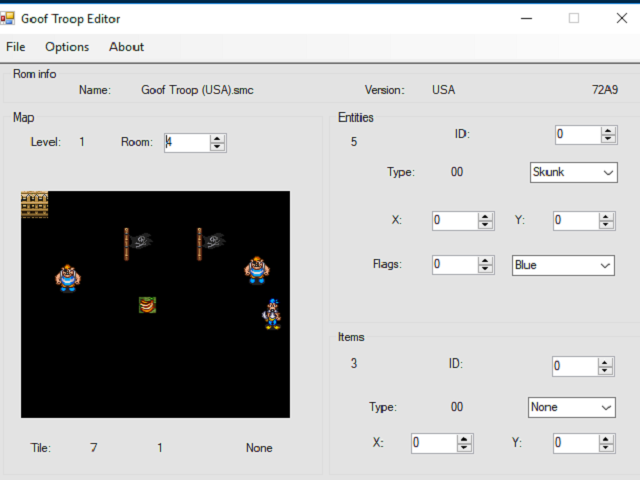The width and height of the screenshot is (640, 480).
Task: Select the banana item in the map
Action: point(147,305)
